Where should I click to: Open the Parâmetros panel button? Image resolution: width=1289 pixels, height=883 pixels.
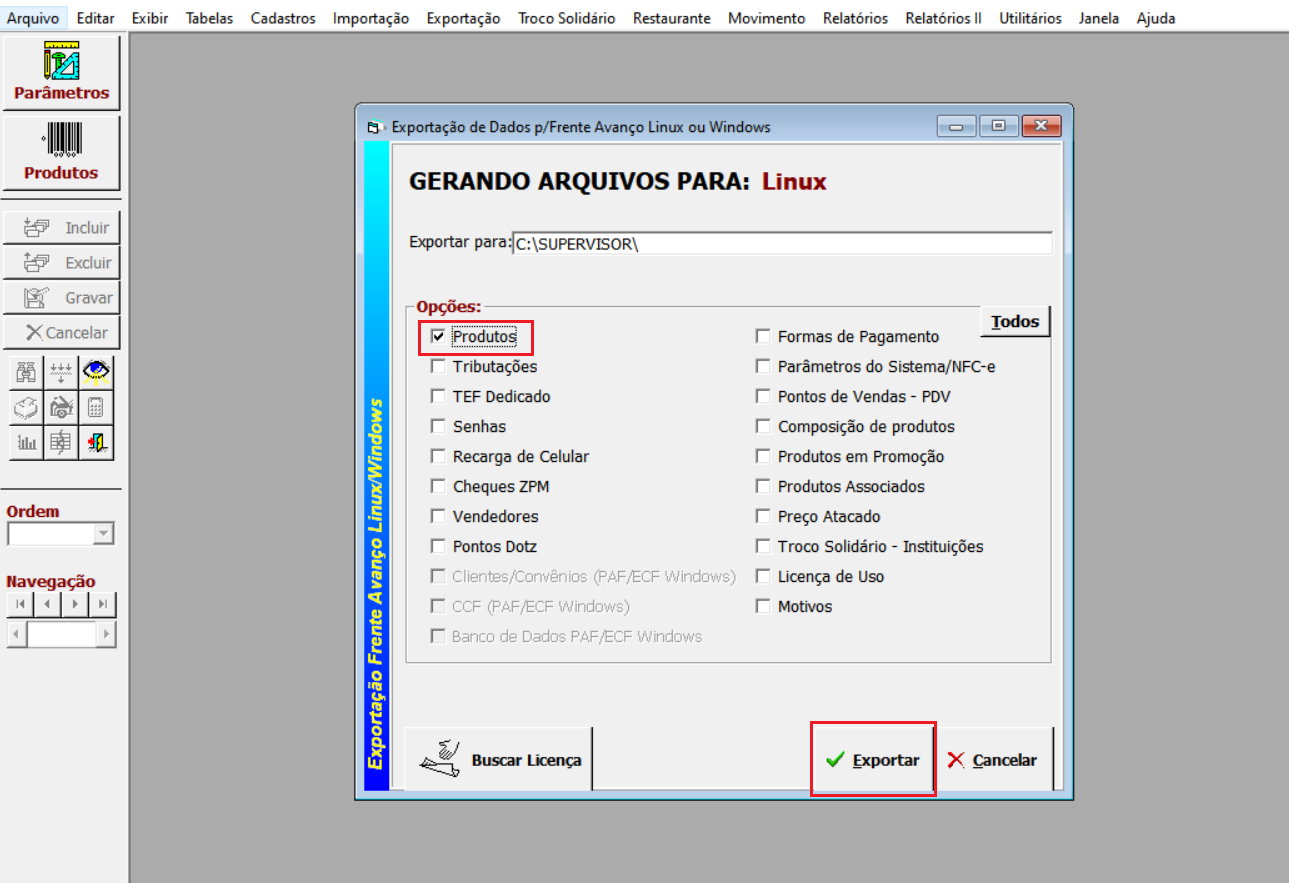(x=61, y=74)
